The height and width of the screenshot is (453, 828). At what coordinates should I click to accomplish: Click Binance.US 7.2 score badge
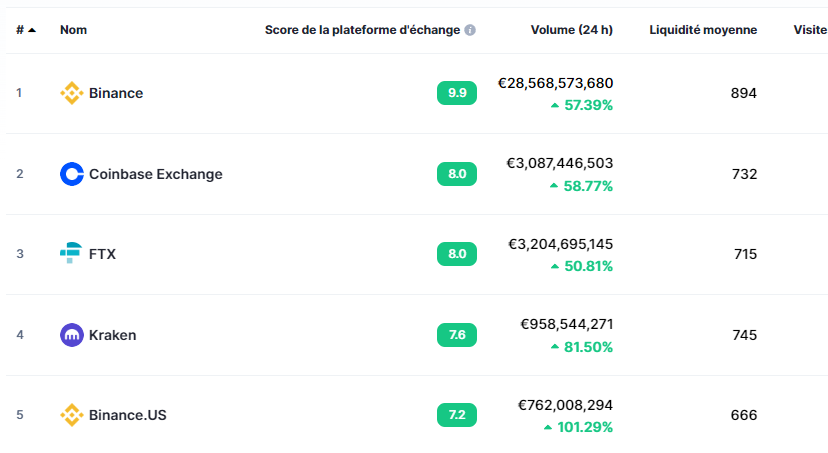[457, 415]
